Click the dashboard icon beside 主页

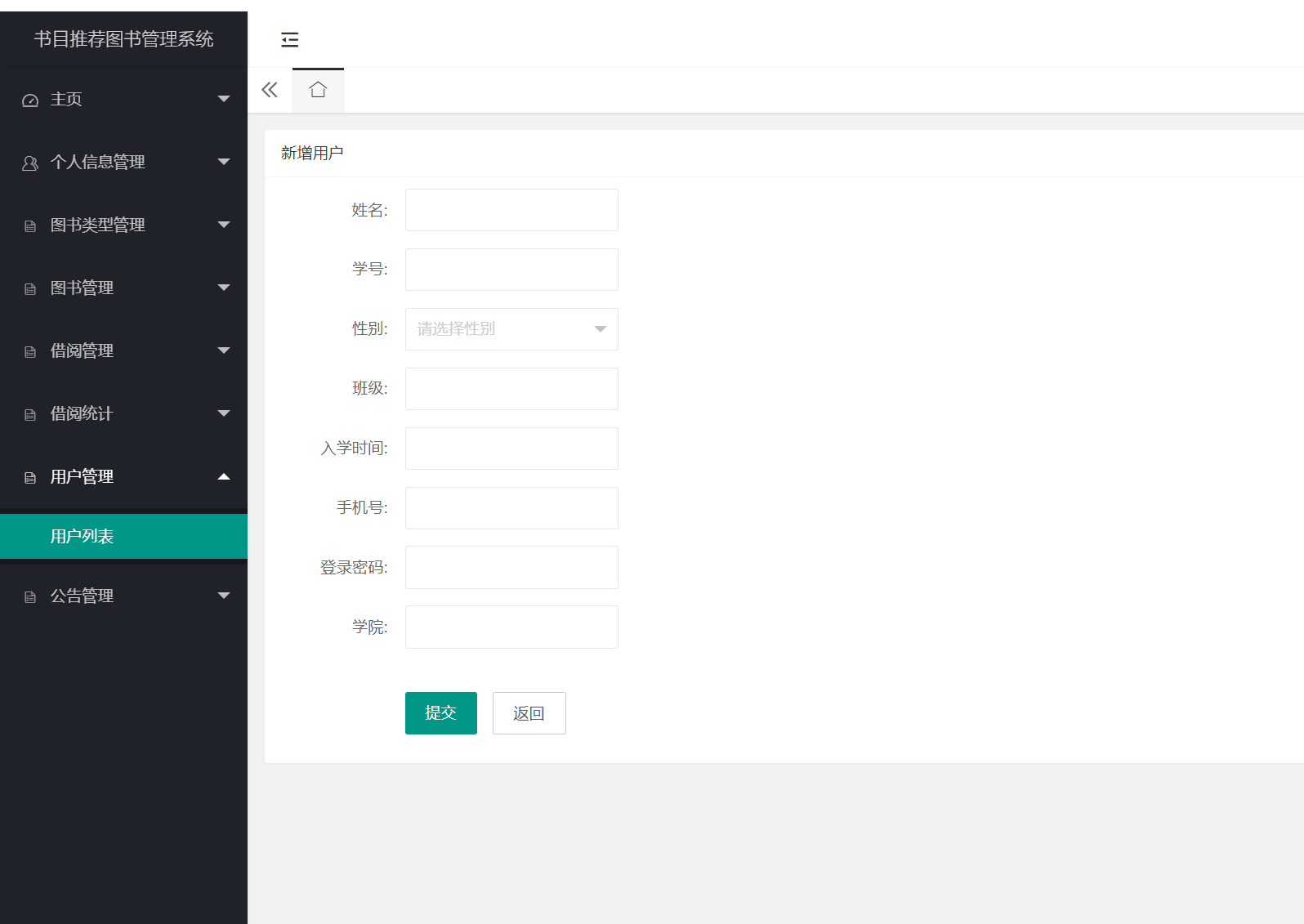pyautogui.click(x=30, y=100)
